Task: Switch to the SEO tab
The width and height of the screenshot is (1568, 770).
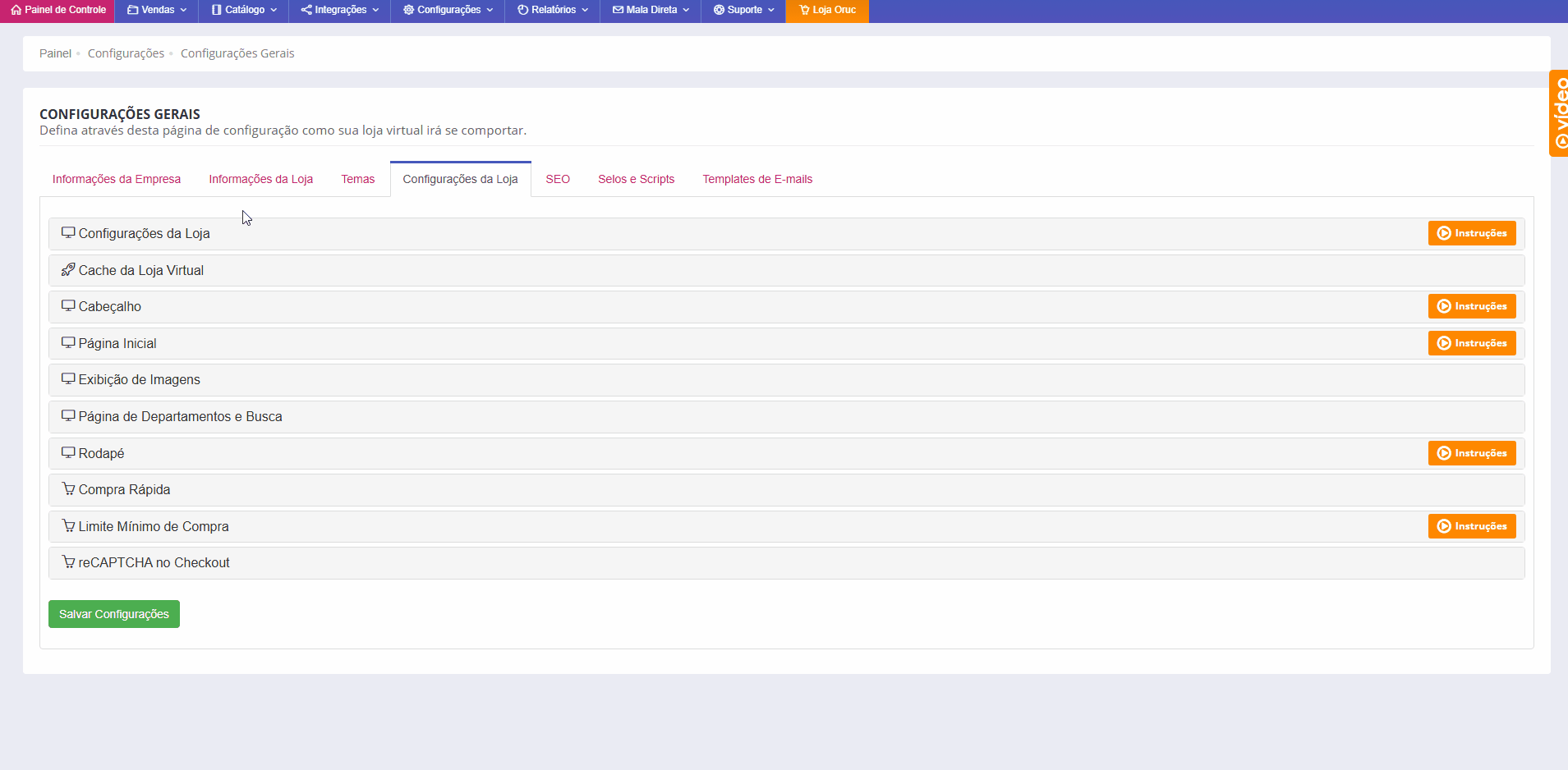Action: (558, 179)
